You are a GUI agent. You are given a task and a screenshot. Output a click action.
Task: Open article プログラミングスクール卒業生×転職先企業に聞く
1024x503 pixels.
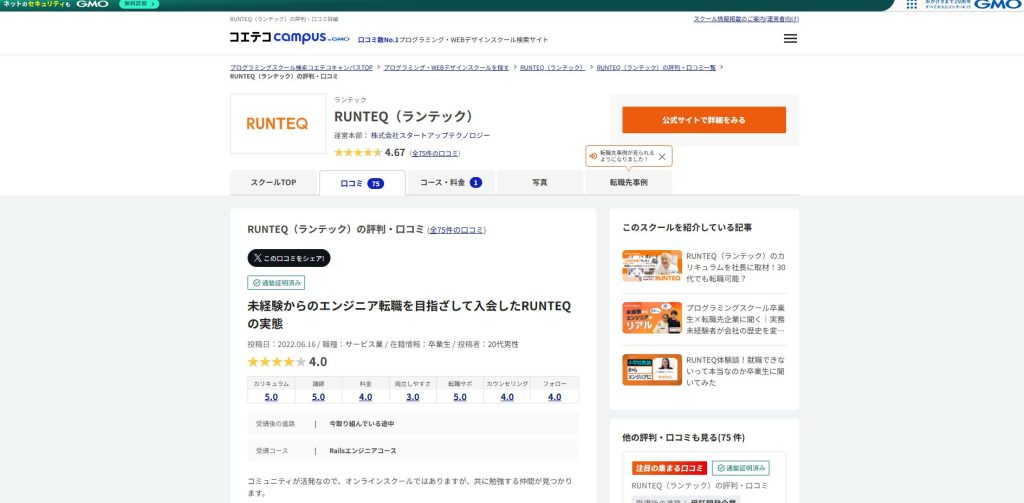pos(736,319)
